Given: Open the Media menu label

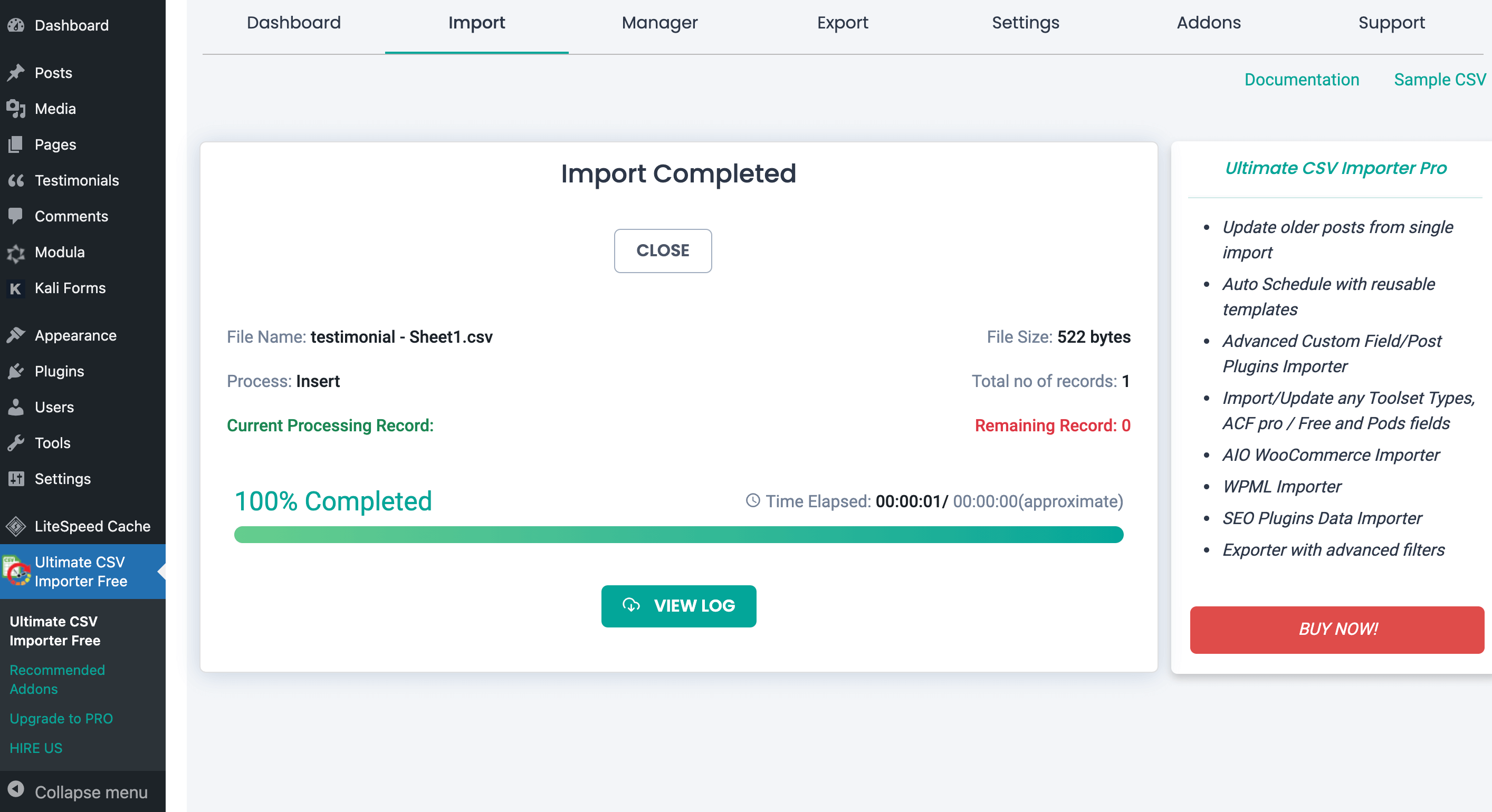Looking at the screenshot, I should (55, 109).
